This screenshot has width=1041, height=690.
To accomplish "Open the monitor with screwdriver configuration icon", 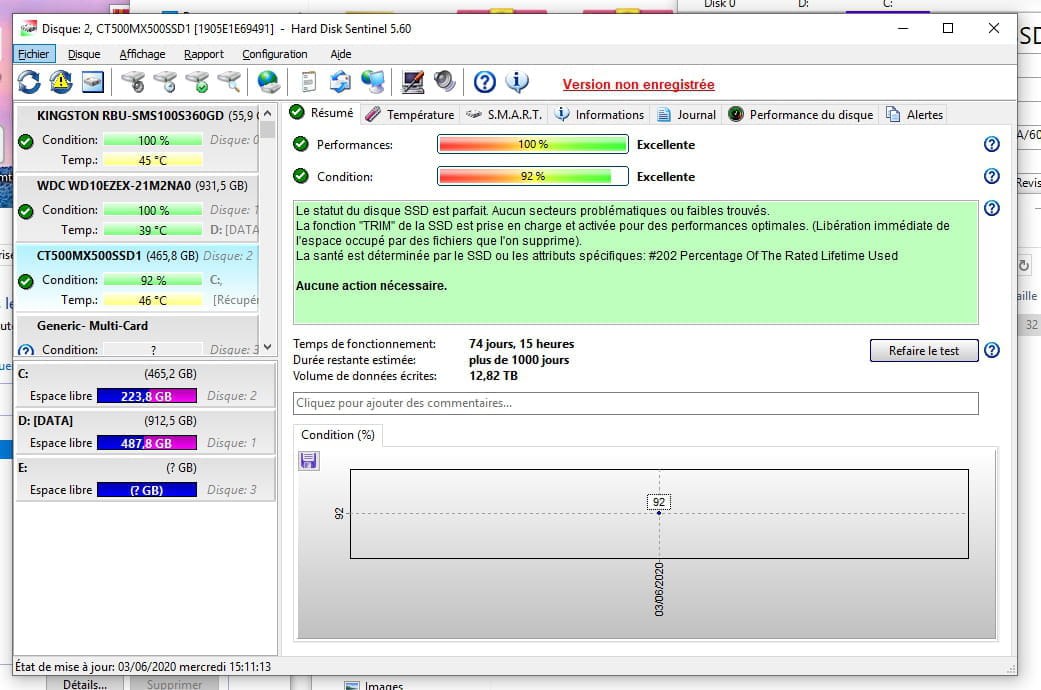I will [412, 82].
